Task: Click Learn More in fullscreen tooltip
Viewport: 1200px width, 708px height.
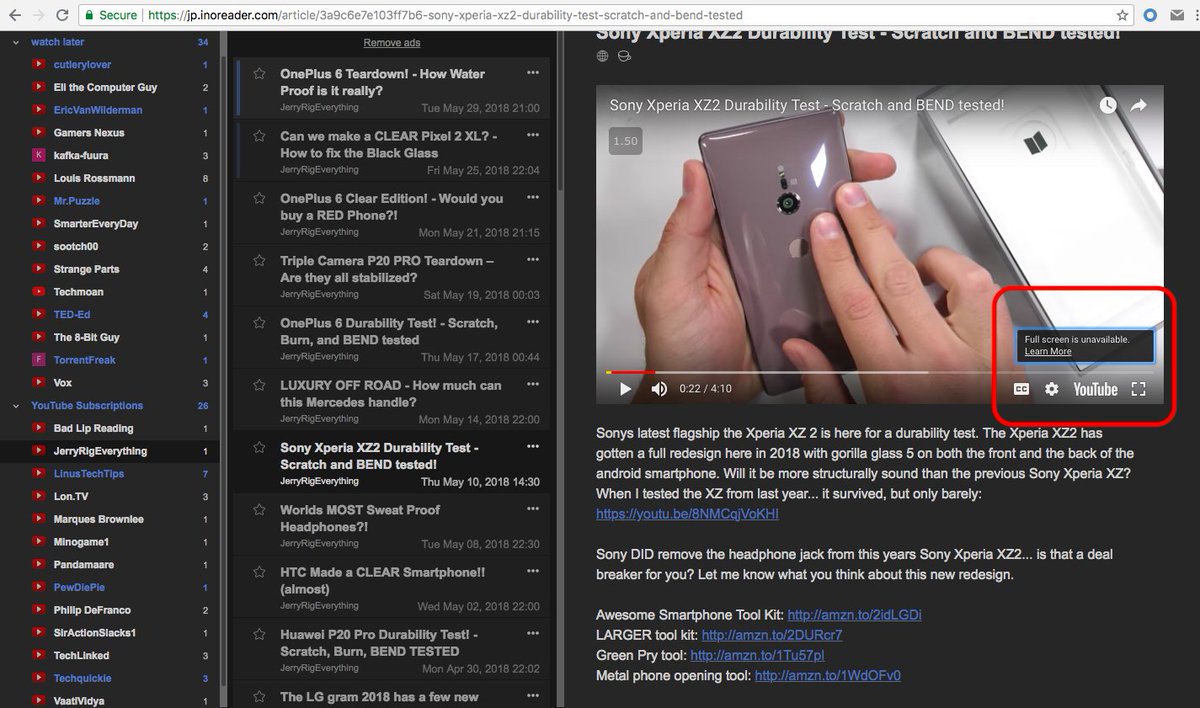Action: click(1048, 352)
